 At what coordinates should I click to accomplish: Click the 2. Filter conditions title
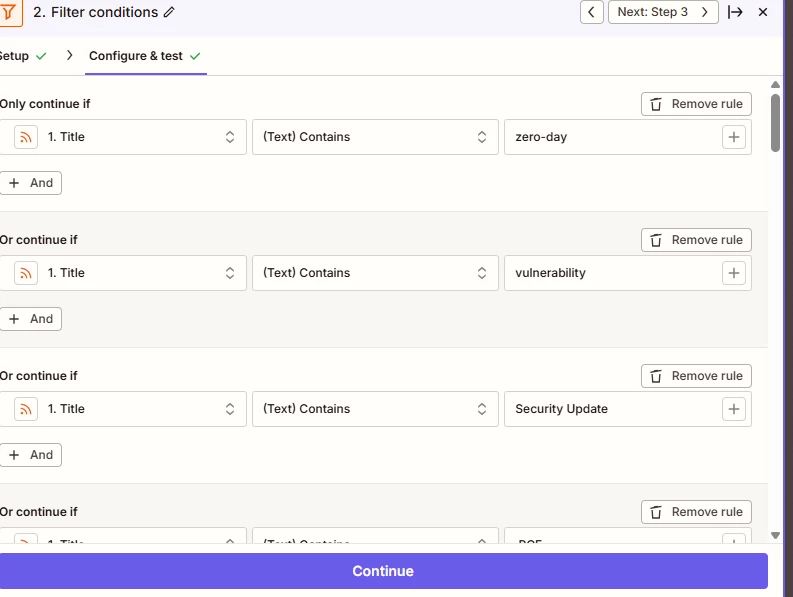pos(96,12)
